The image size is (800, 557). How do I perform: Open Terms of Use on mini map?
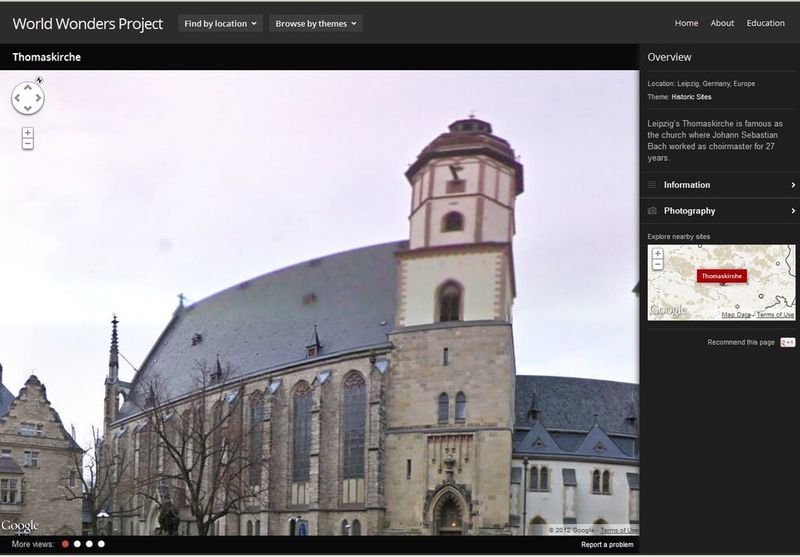coord(775,315)
